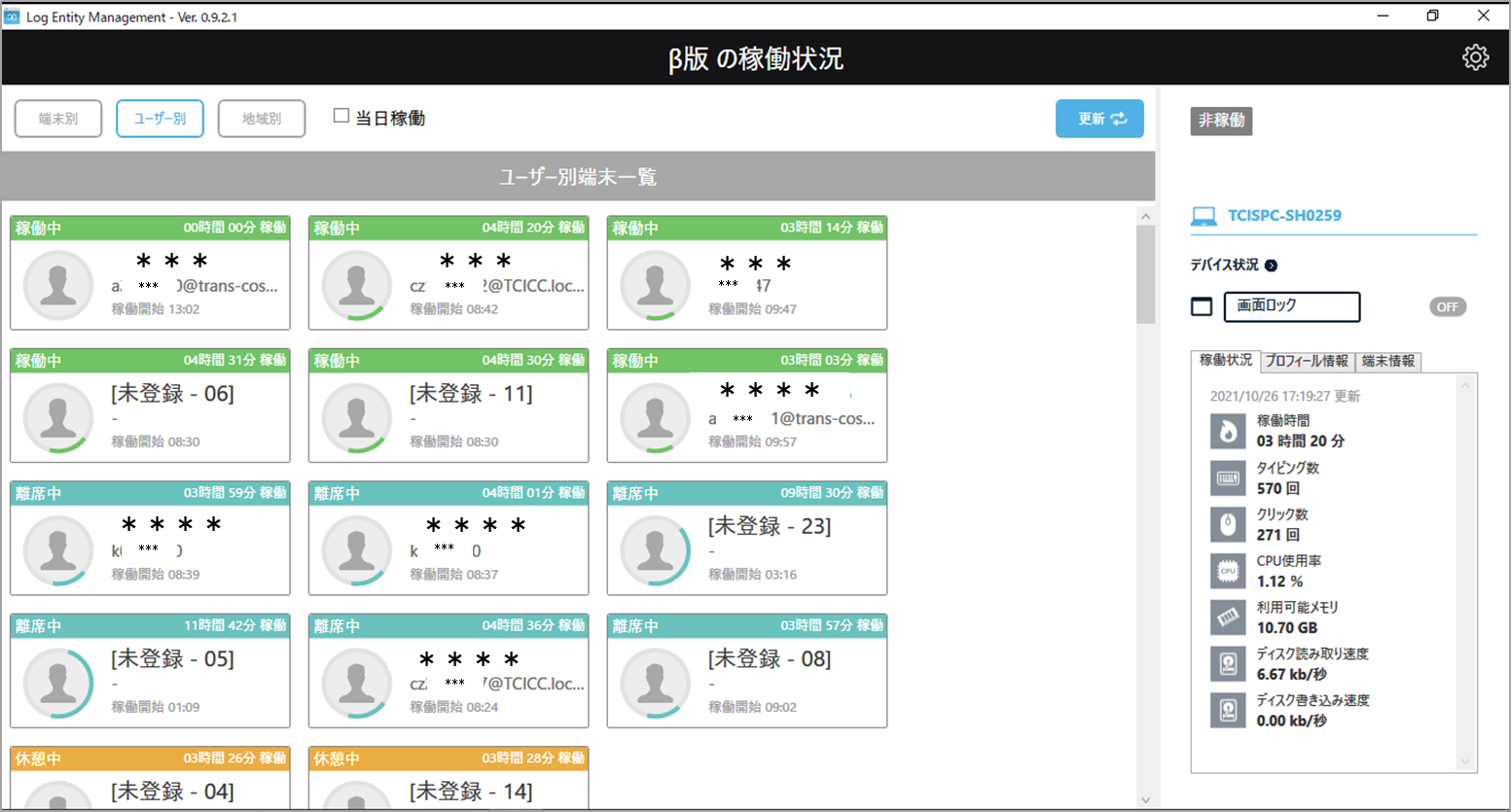
Task: Click avatar on the 04時間 36分 稼働 card
Action: 357,684
